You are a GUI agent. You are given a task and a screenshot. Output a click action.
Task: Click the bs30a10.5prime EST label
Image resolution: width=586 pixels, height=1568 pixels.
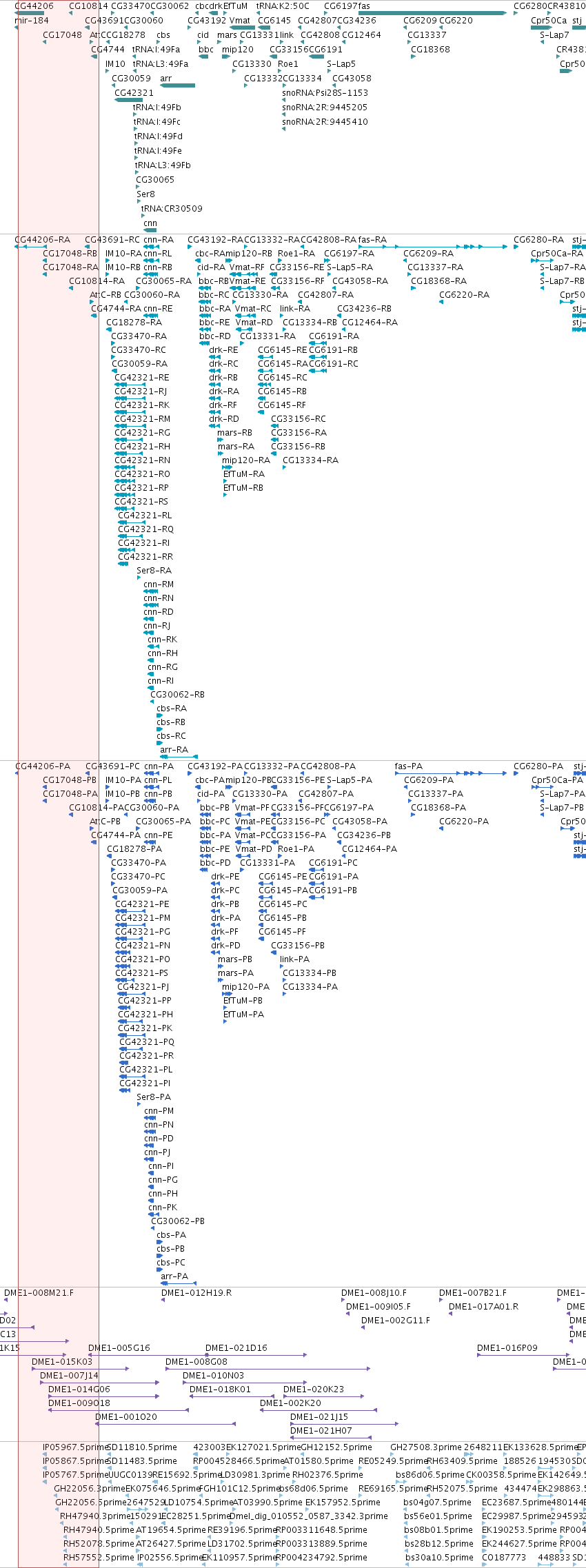coord(438,1558)
